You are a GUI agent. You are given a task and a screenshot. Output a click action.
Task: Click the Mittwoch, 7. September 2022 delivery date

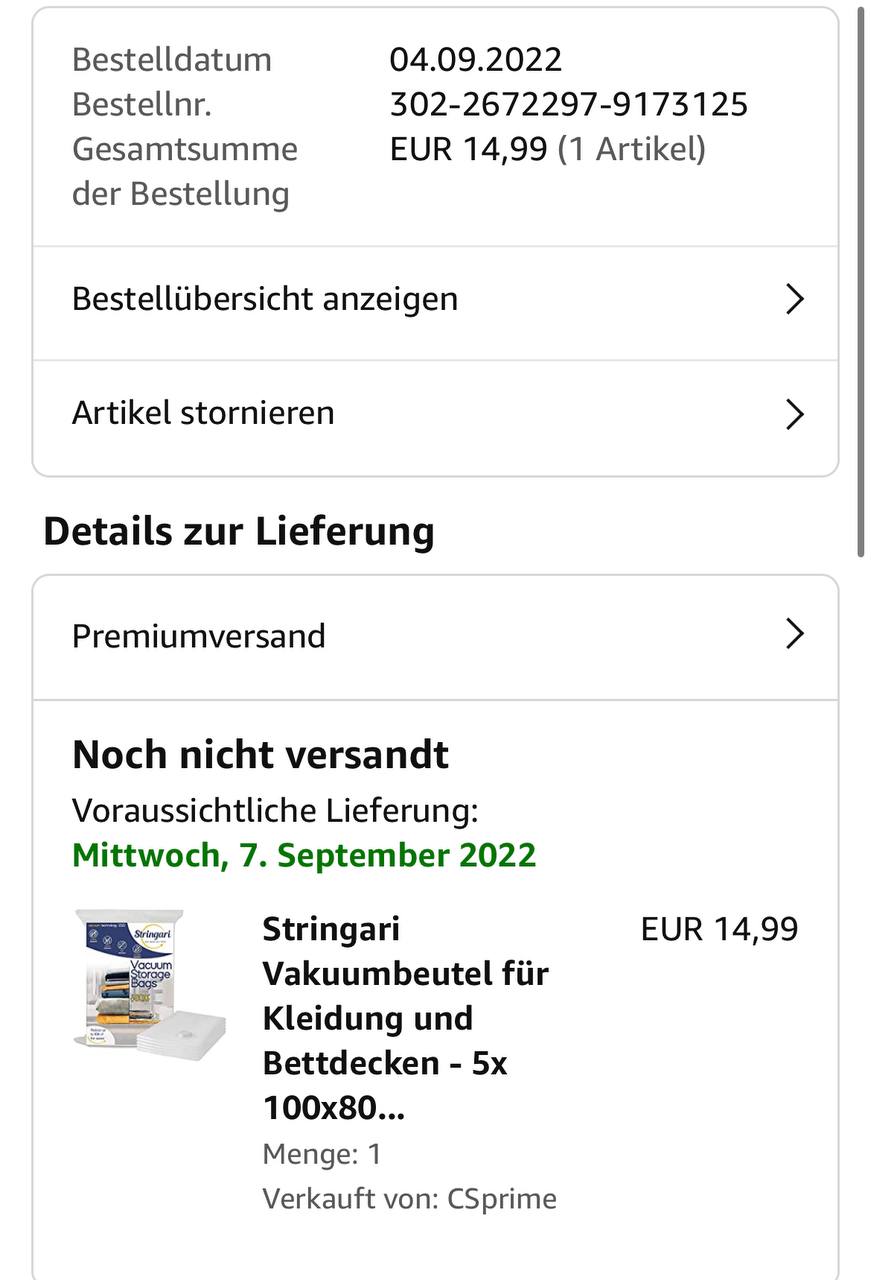click(x=304, y=855)
